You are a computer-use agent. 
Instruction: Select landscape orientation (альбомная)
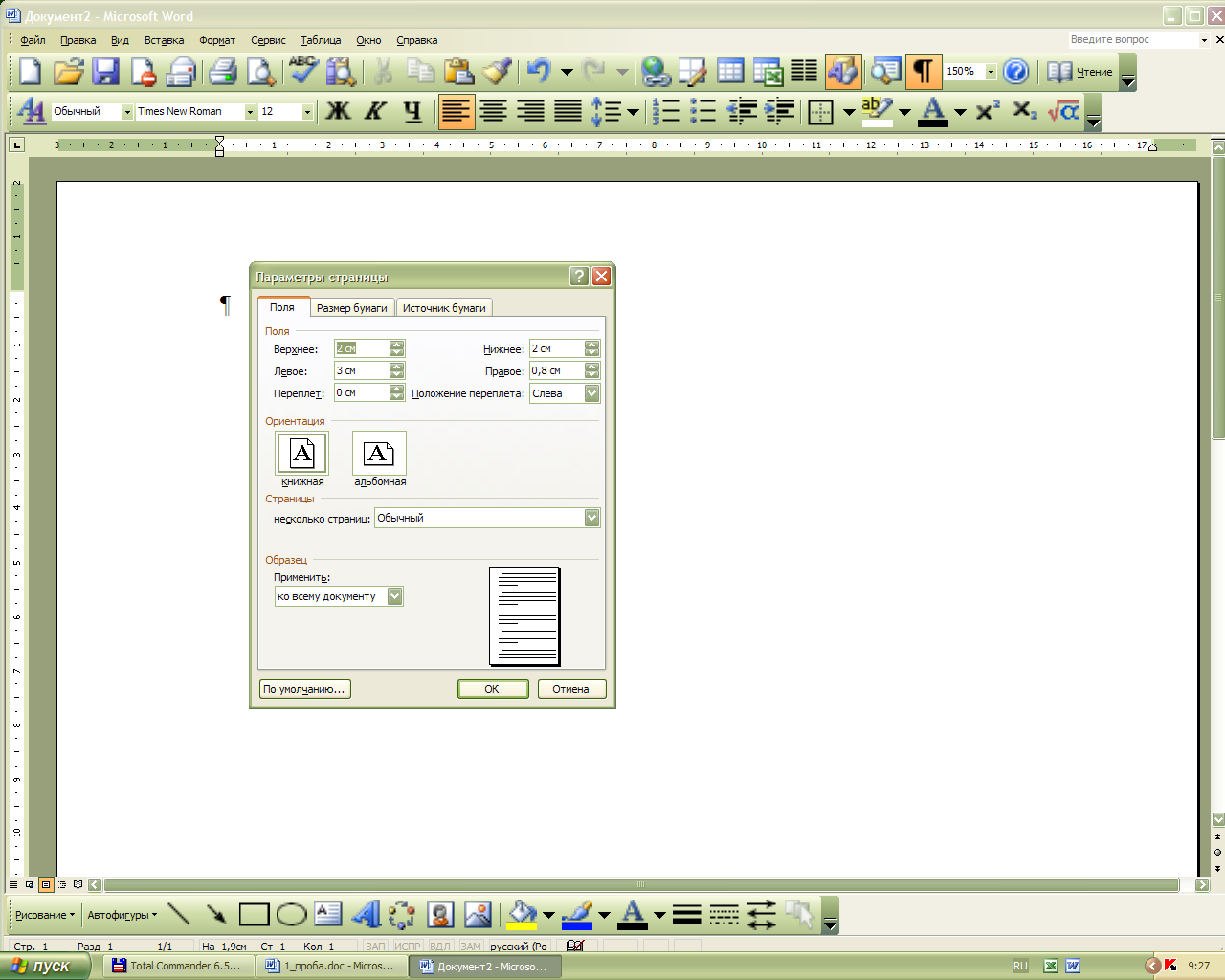(x=379, y=454)
